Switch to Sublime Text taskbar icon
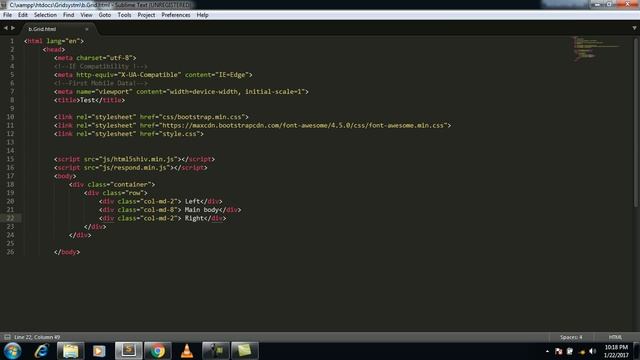The image size is (640, 360). (129, 351)
